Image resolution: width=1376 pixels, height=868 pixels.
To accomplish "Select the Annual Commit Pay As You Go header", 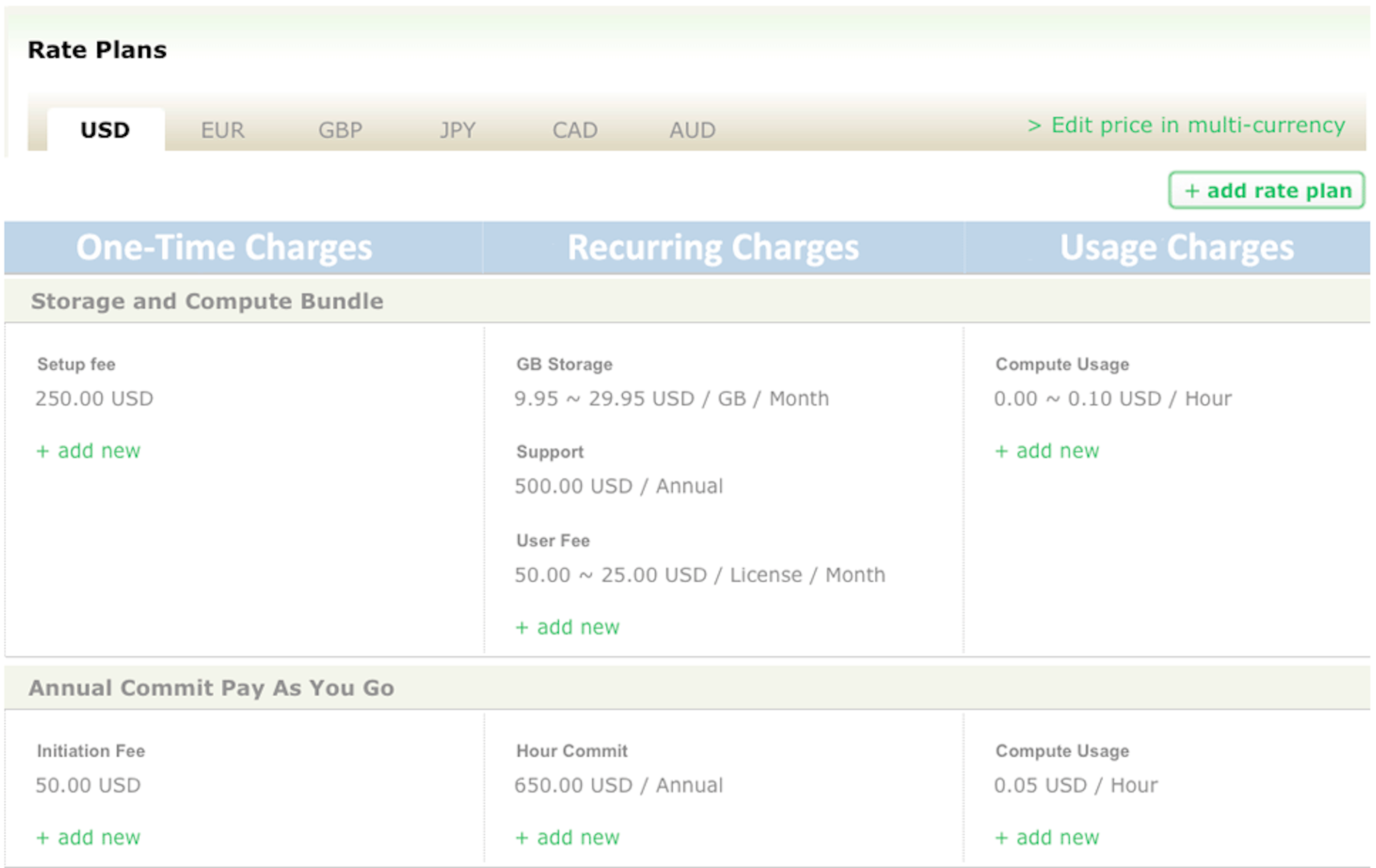I will tap(212, 688).
